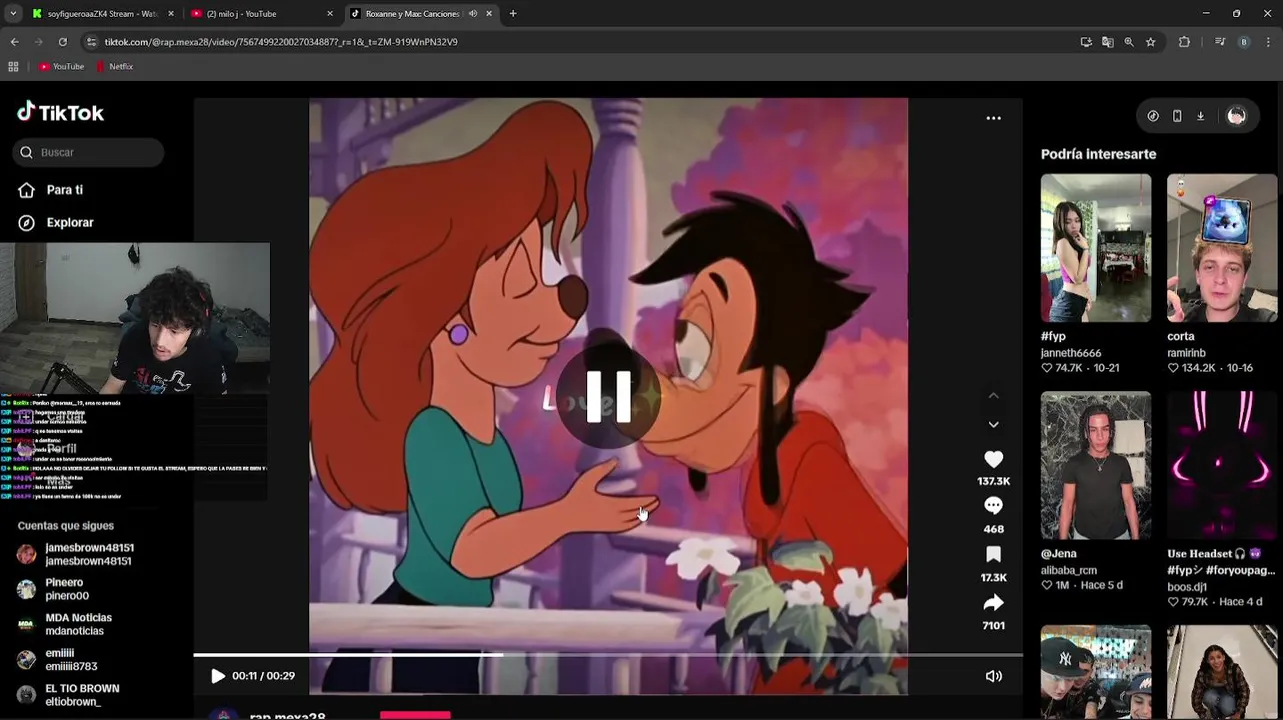Open the #fyp video by janneth6666

[1096, 248]
